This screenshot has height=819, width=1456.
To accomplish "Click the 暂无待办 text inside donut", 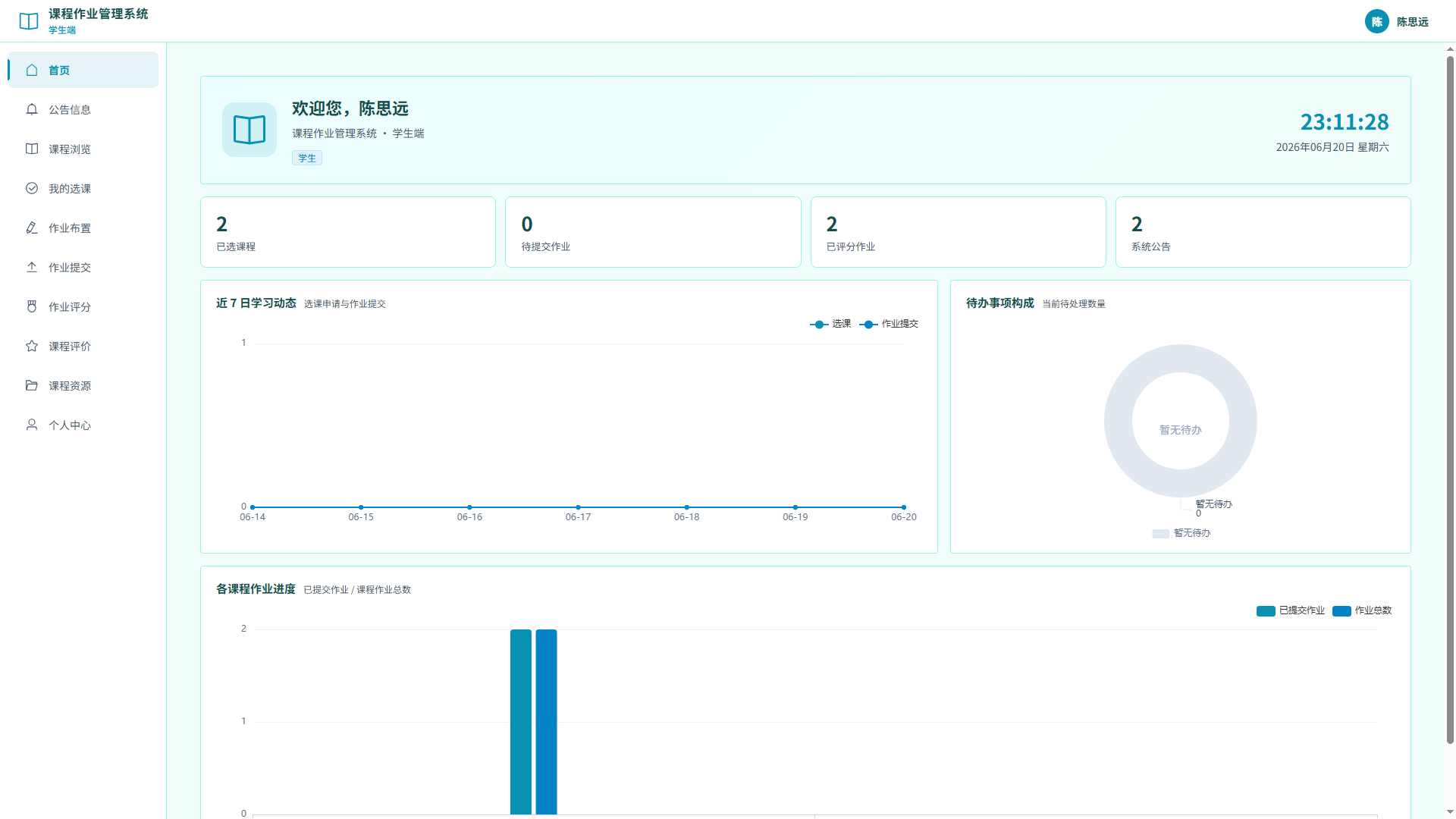I will [x=1181, y=430].
